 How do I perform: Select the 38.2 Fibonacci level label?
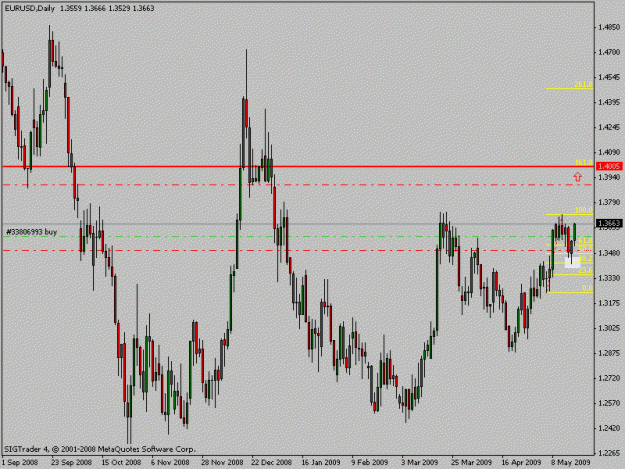pyautogui.click(x=585, y=259)
